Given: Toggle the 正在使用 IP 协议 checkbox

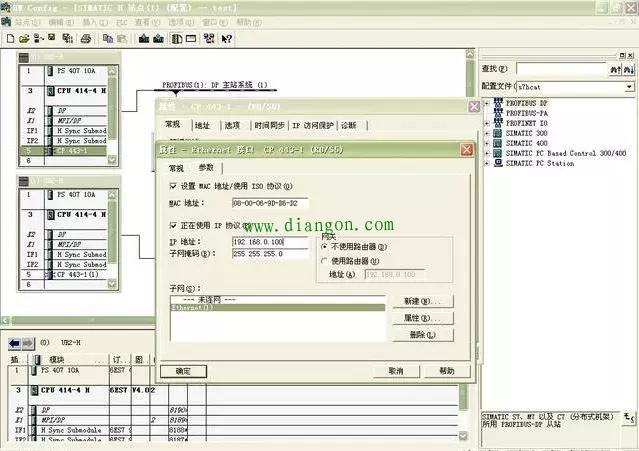Looking at the screenshot, I should pos(173,225).
